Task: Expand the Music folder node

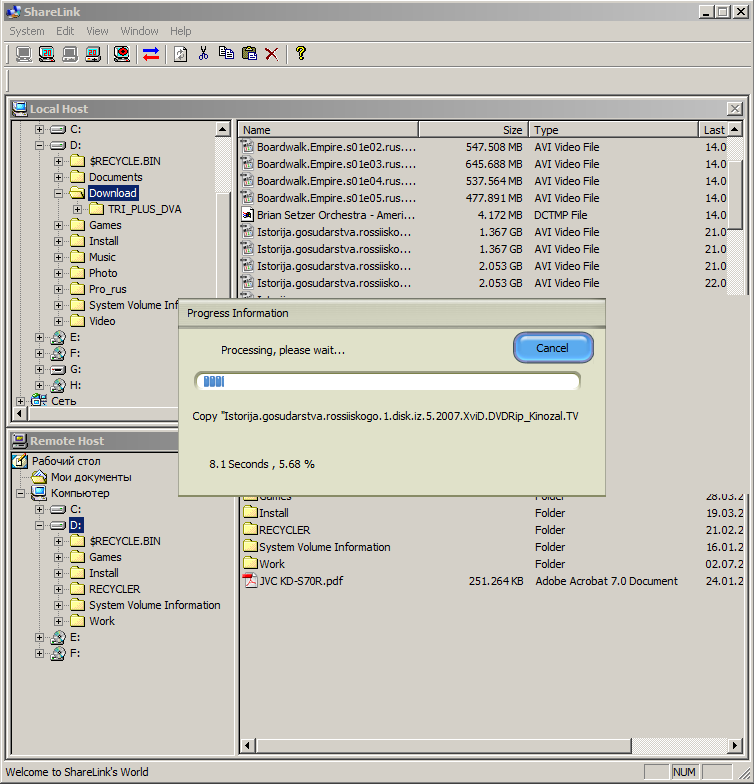Action: (x=58, y=258)
